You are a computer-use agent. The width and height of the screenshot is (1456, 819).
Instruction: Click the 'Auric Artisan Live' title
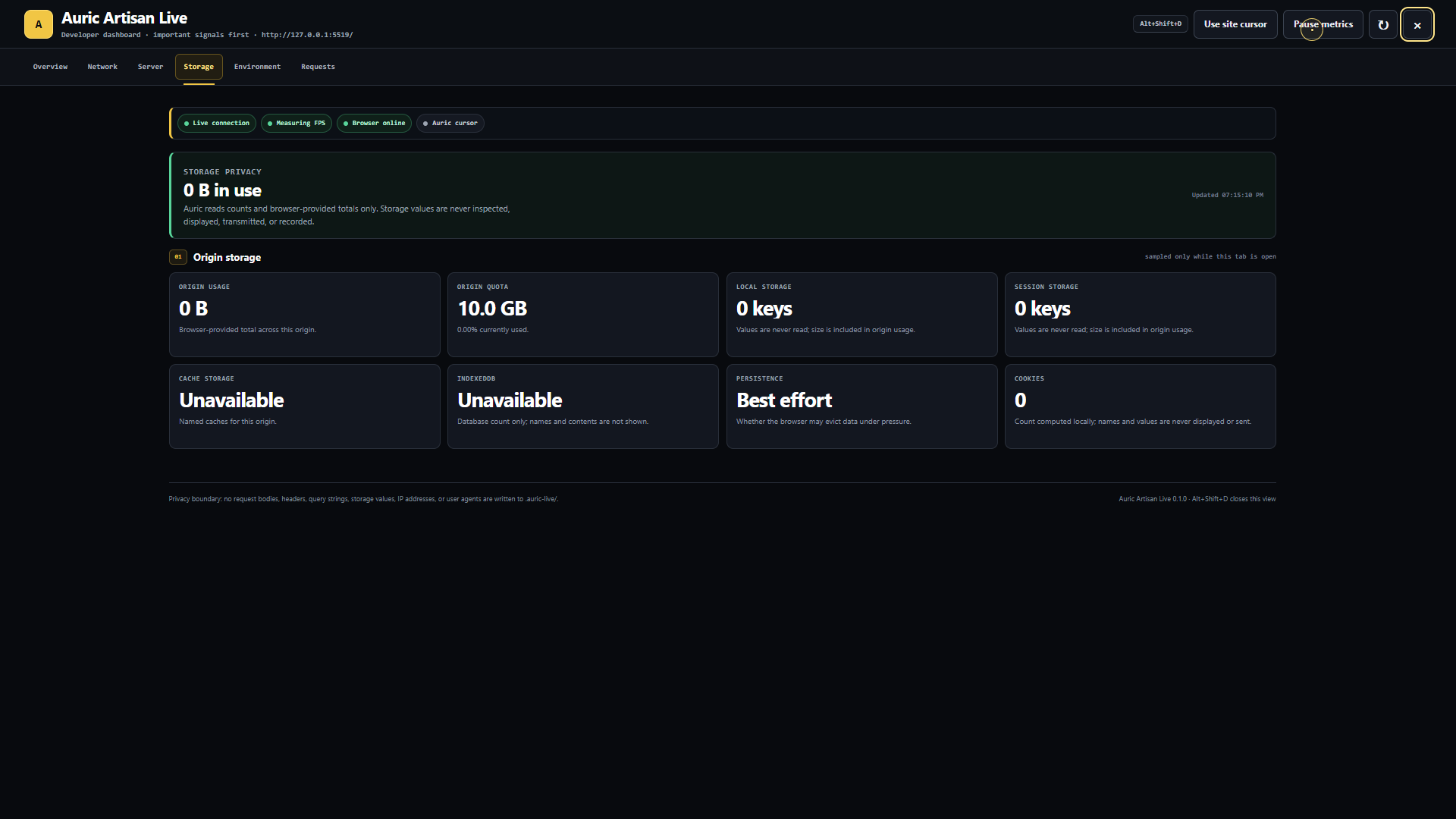[124, 18]
